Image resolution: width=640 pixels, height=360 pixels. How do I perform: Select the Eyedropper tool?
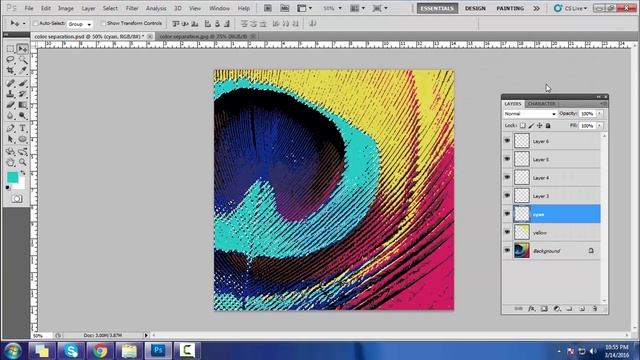coord(22,70)
